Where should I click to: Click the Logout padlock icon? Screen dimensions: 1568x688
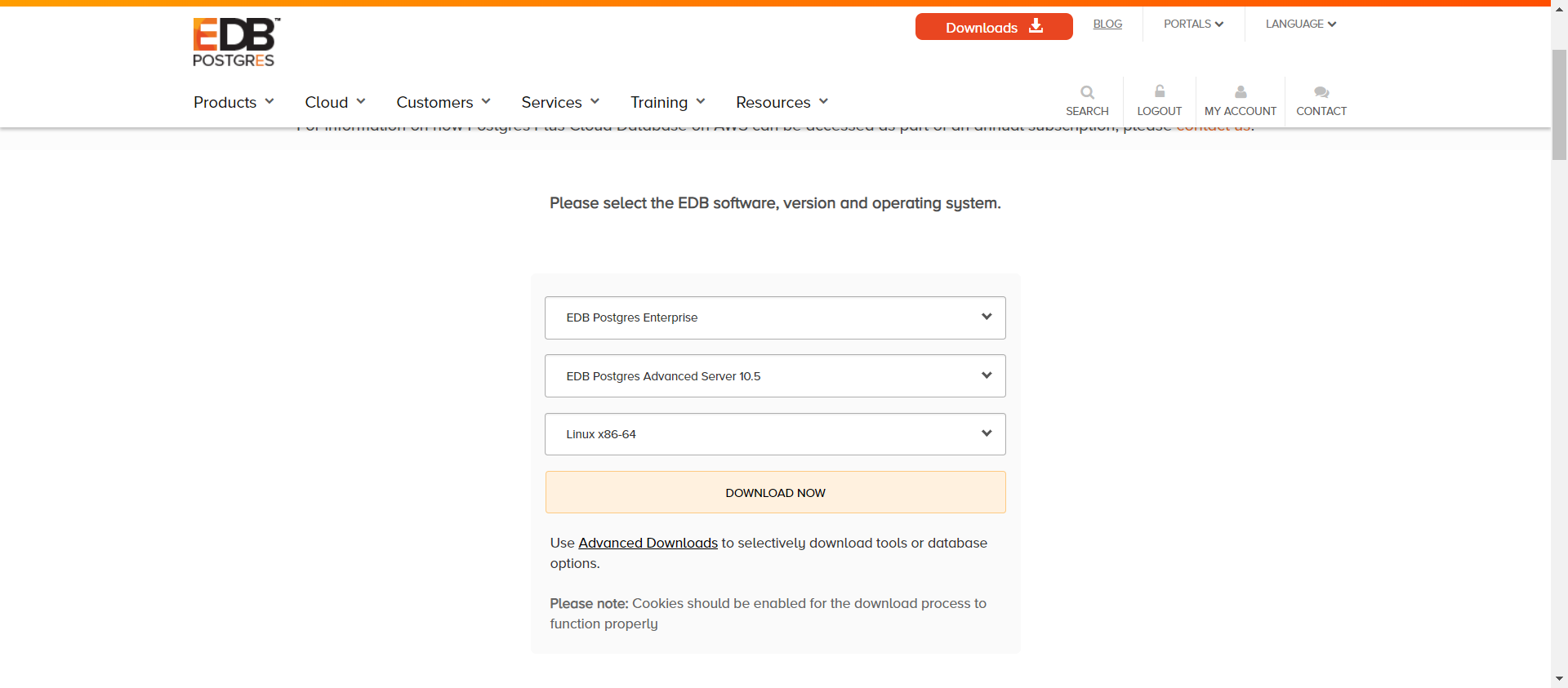1159,91
